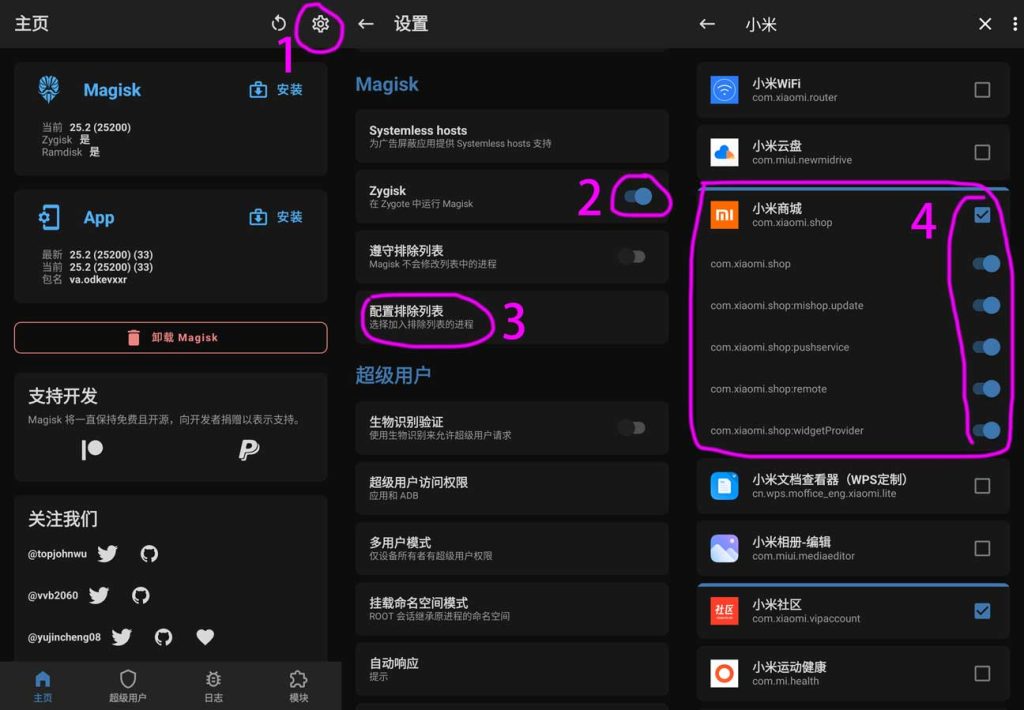Open the Systemless hosts setting

point(512,136)
